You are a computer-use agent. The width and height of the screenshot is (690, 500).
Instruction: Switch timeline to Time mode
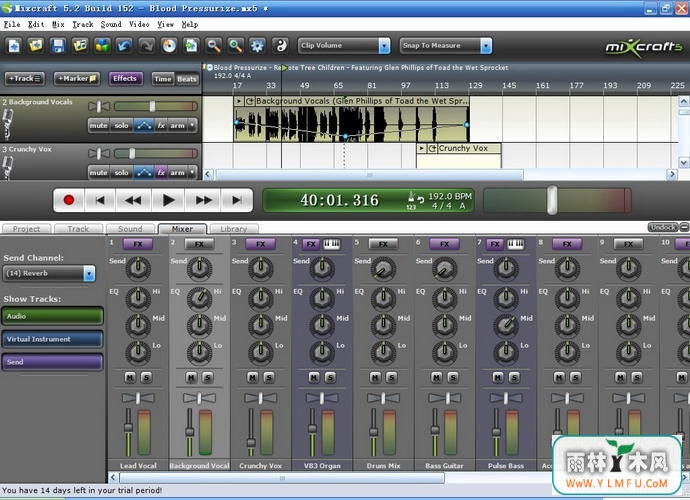tap(163, 79)
